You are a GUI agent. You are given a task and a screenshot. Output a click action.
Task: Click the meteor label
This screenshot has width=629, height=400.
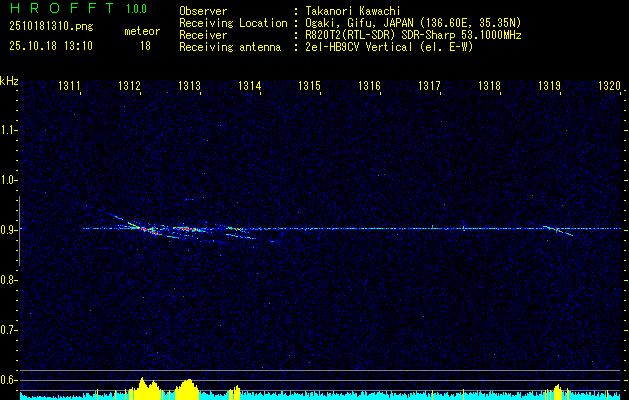[142, 31]
